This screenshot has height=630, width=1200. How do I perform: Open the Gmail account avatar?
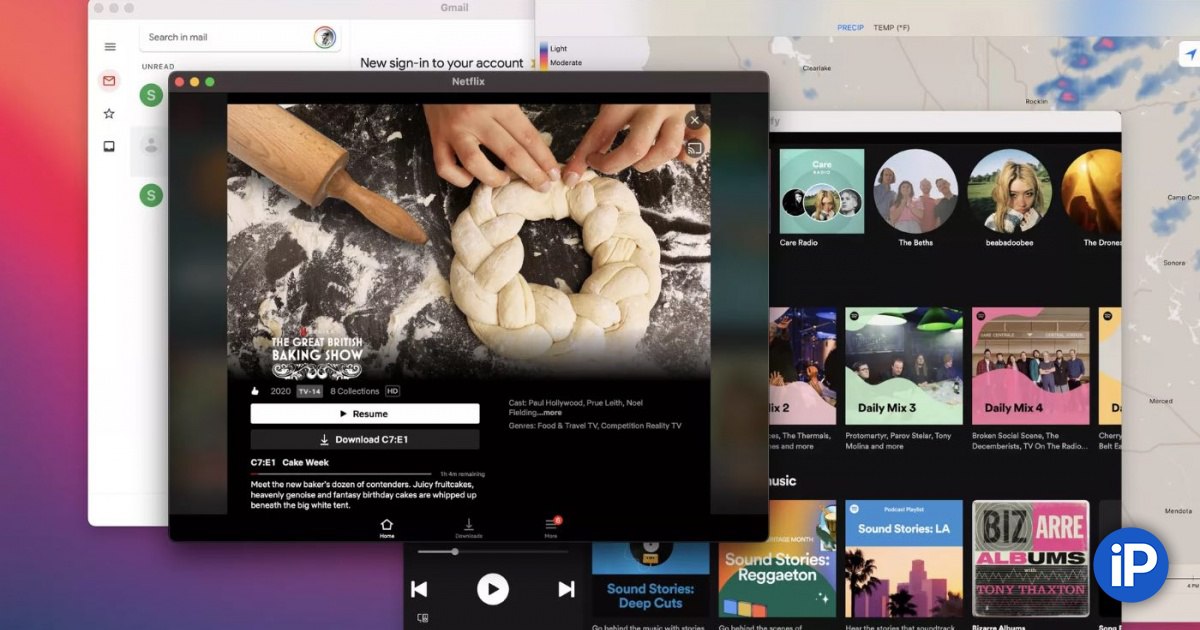325,37
